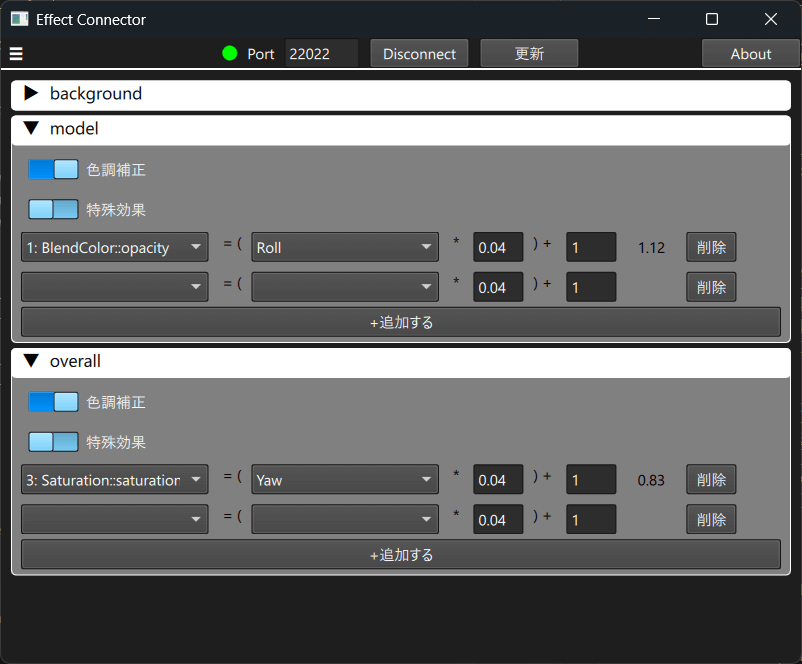Click the green connection status indicator

pyautogui.click(x=230, y=53)
